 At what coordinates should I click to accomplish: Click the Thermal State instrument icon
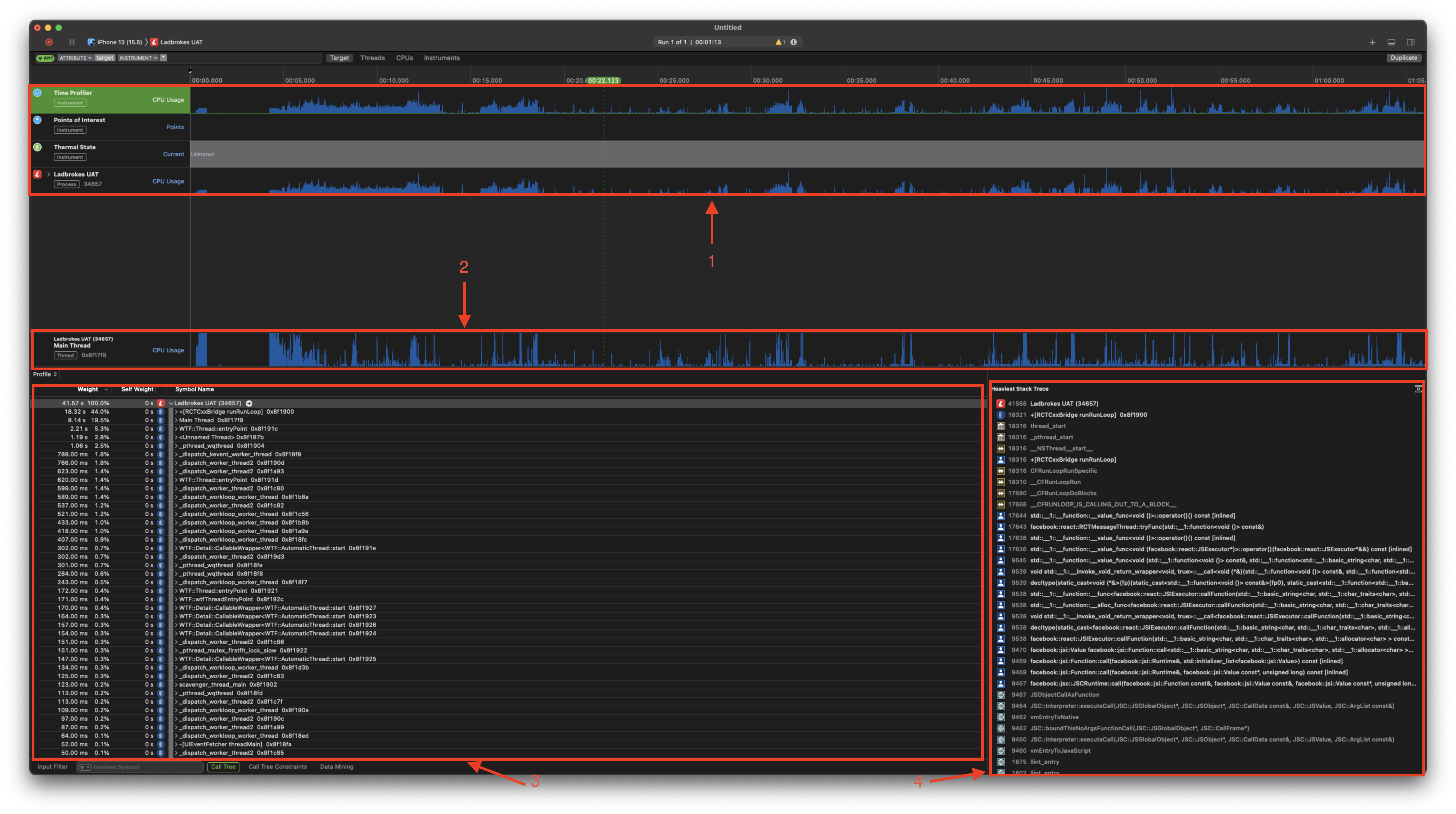38,147
